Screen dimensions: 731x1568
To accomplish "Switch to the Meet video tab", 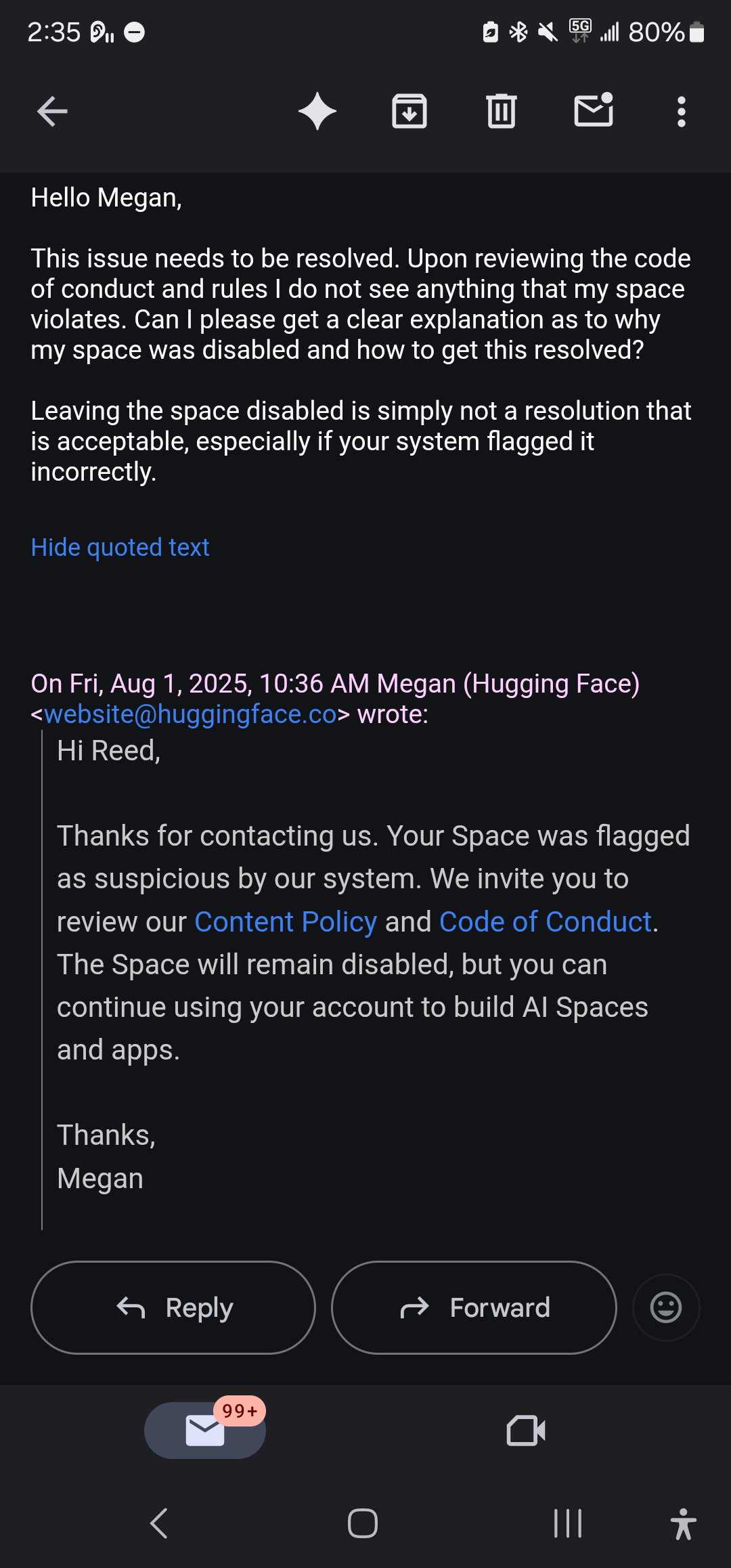I will 526,1431.
